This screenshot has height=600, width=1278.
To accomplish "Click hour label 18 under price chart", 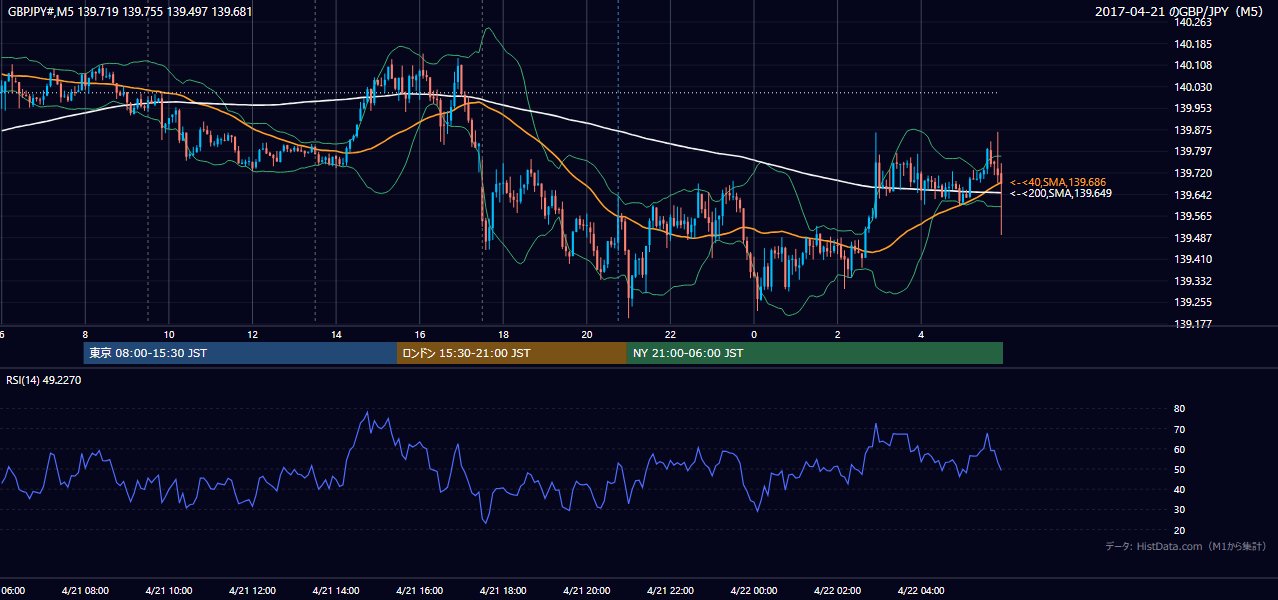I will click(503, 335).
